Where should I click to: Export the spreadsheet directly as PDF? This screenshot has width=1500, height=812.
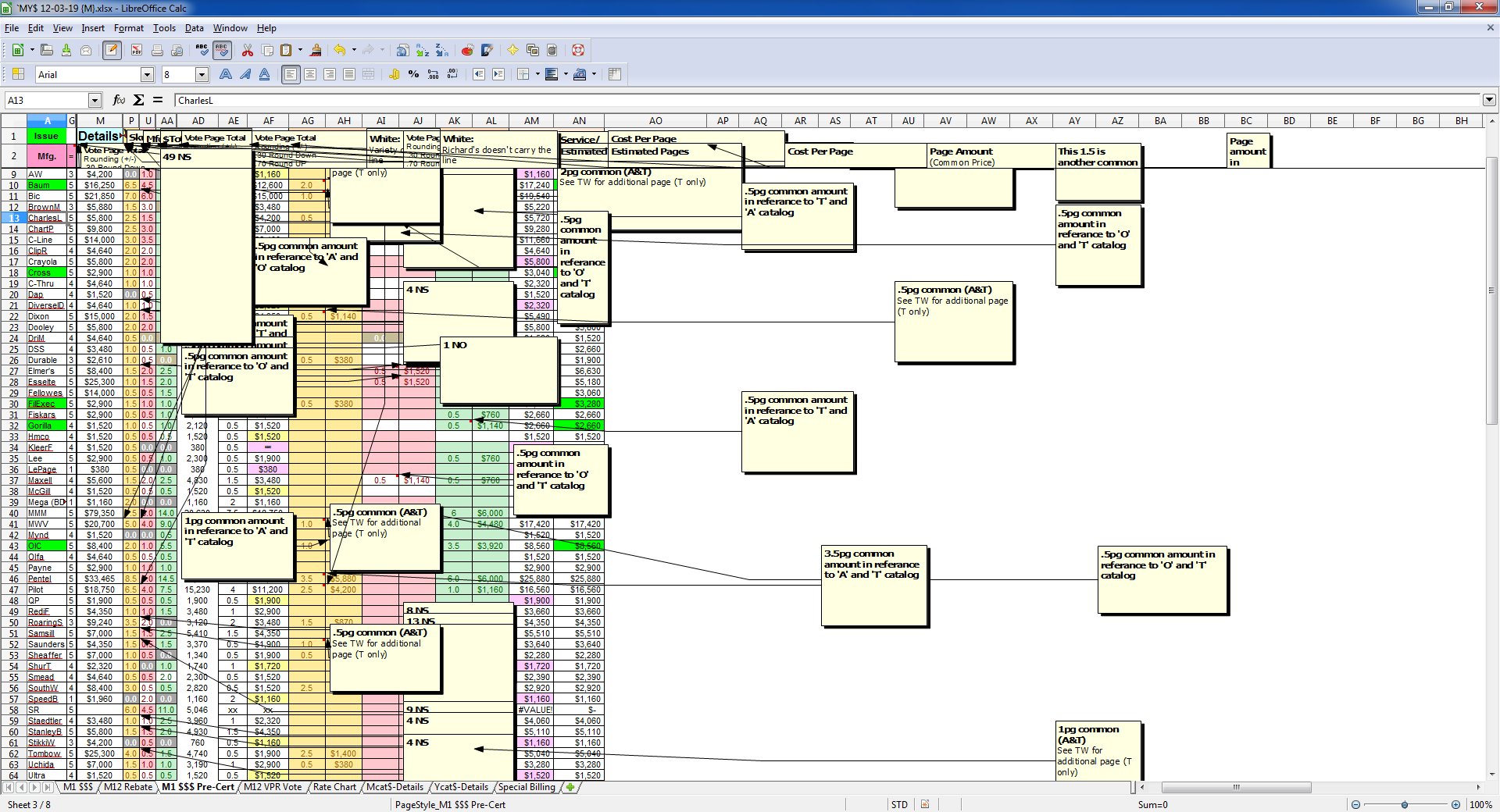(x=137, y=50)
